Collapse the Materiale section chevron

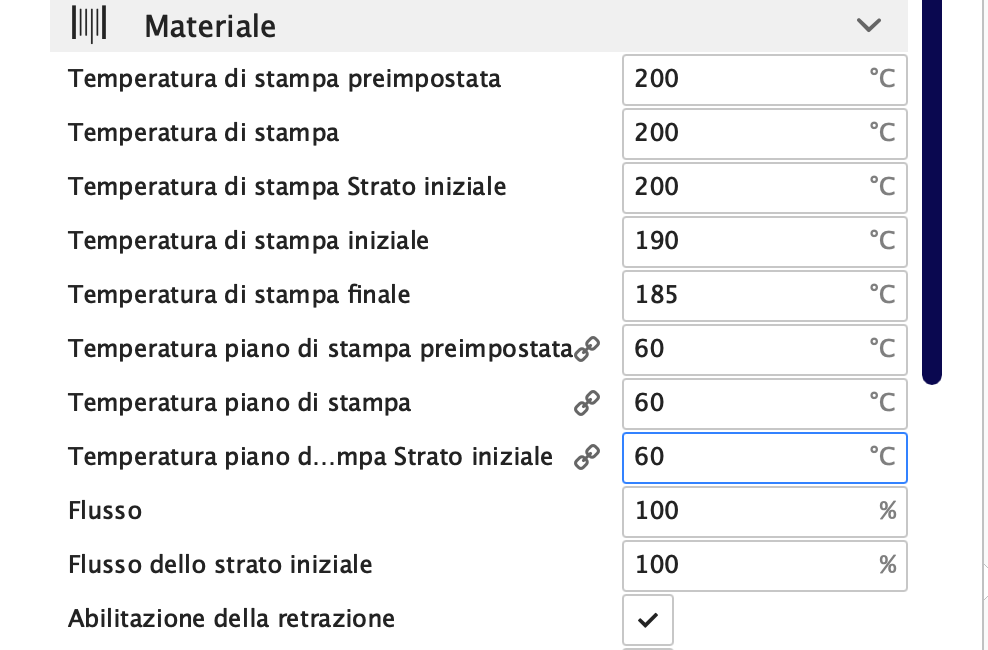click(868, 25)
